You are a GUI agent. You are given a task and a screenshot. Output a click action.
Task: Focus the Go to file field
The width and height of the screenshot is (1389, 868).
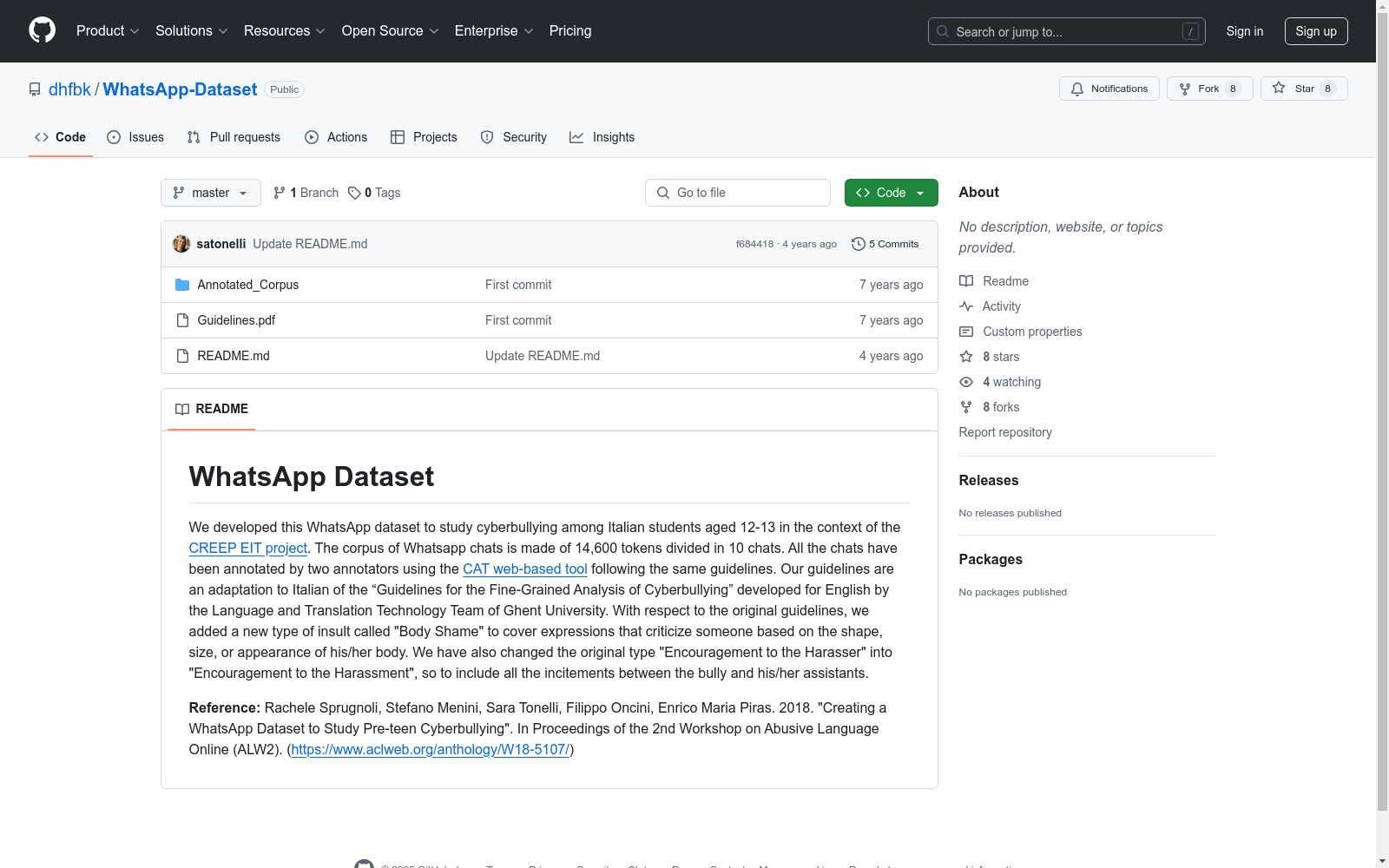tap(738, 193)
